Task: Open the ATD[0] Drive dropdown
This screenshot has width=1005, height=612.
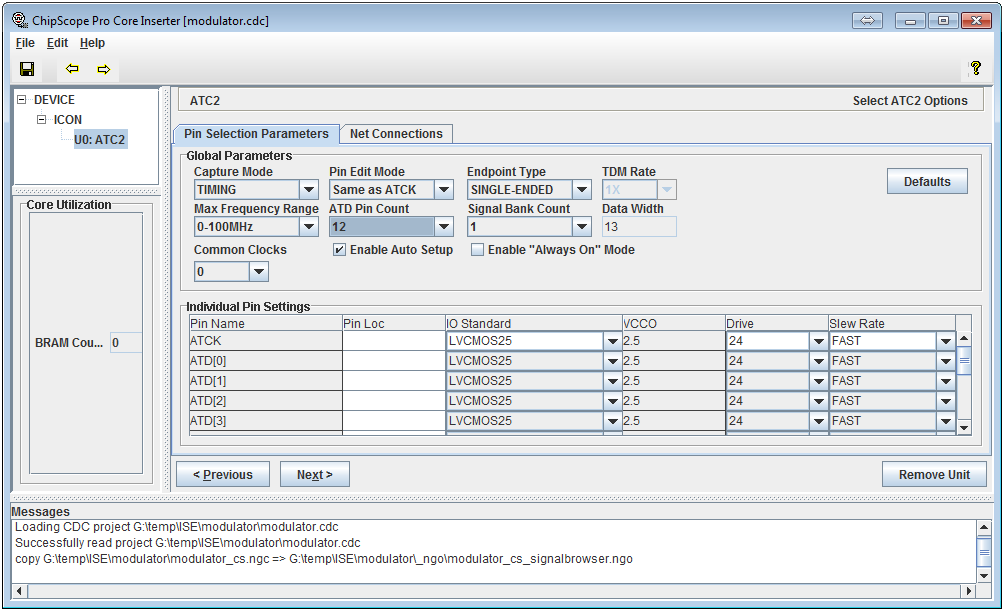Action: (x=818, y=361)
